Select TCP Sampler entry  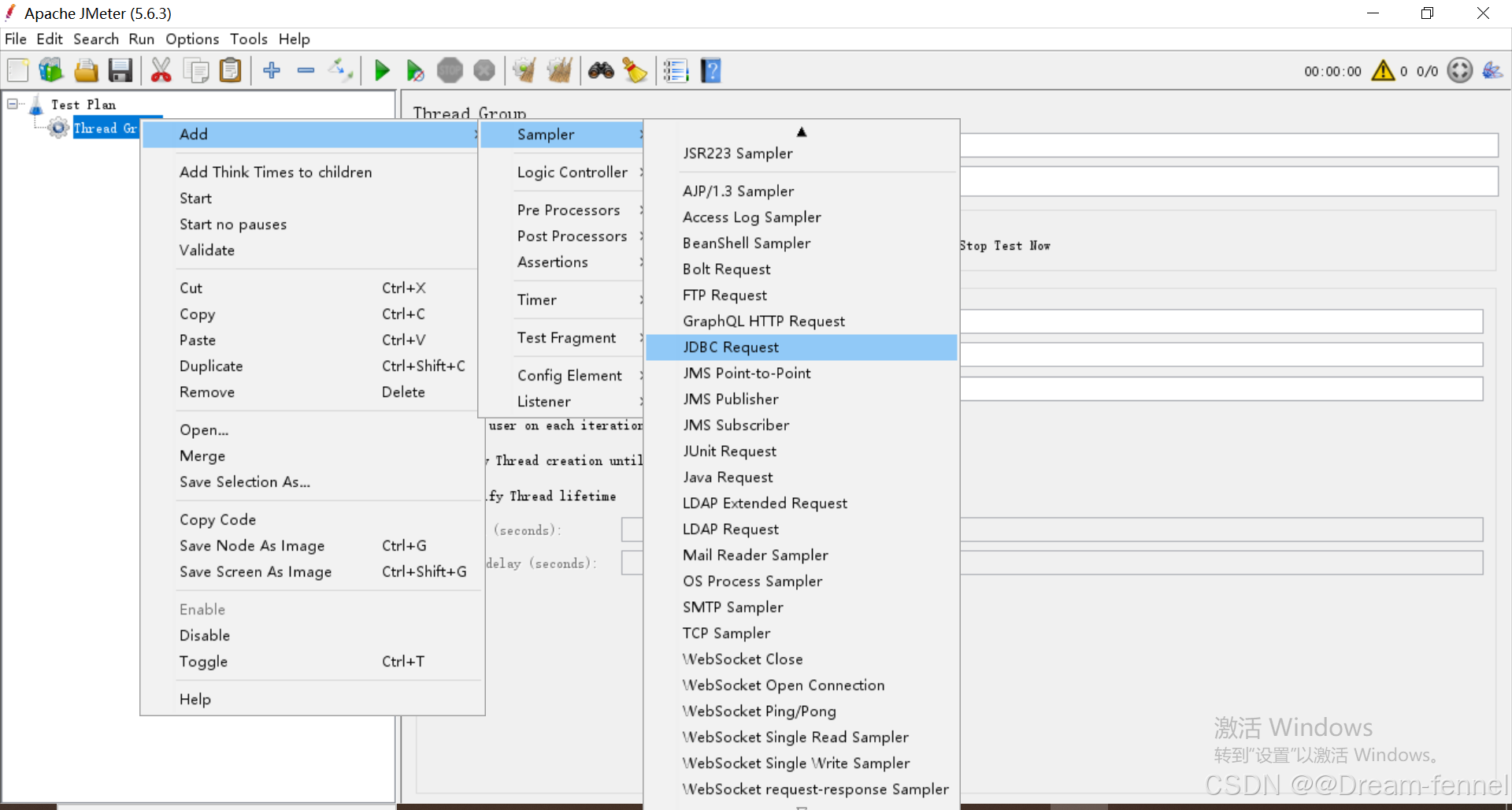coord(802,633)
